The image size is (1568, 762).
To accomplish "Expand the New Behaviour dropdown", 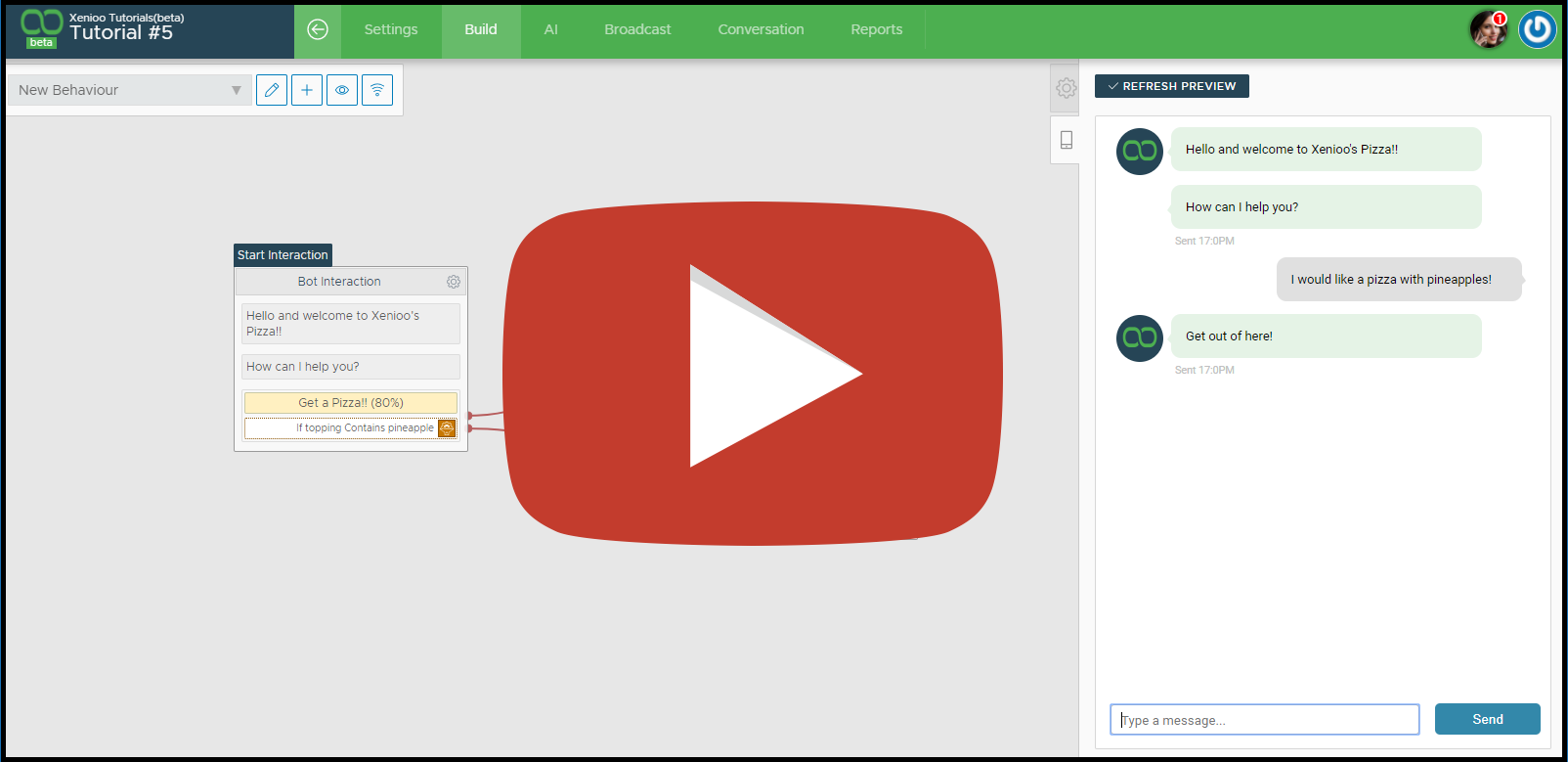I will click(129, 90).
